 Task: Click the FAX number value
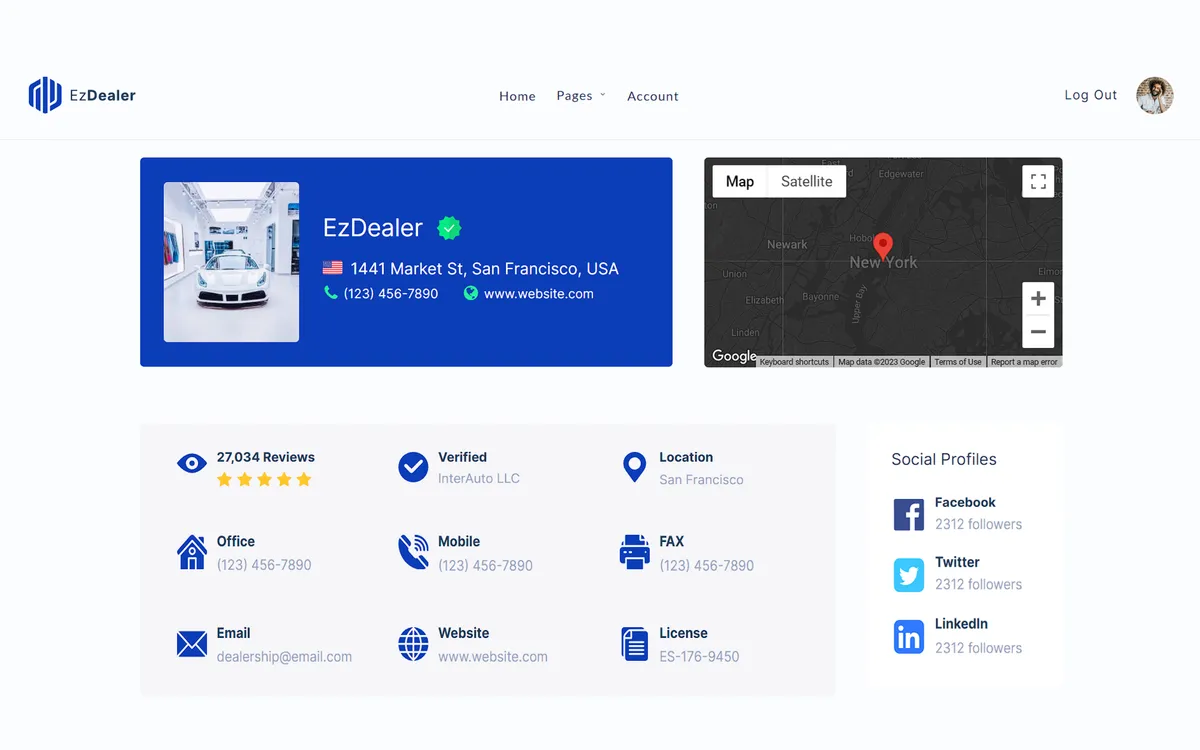[707, 565]
